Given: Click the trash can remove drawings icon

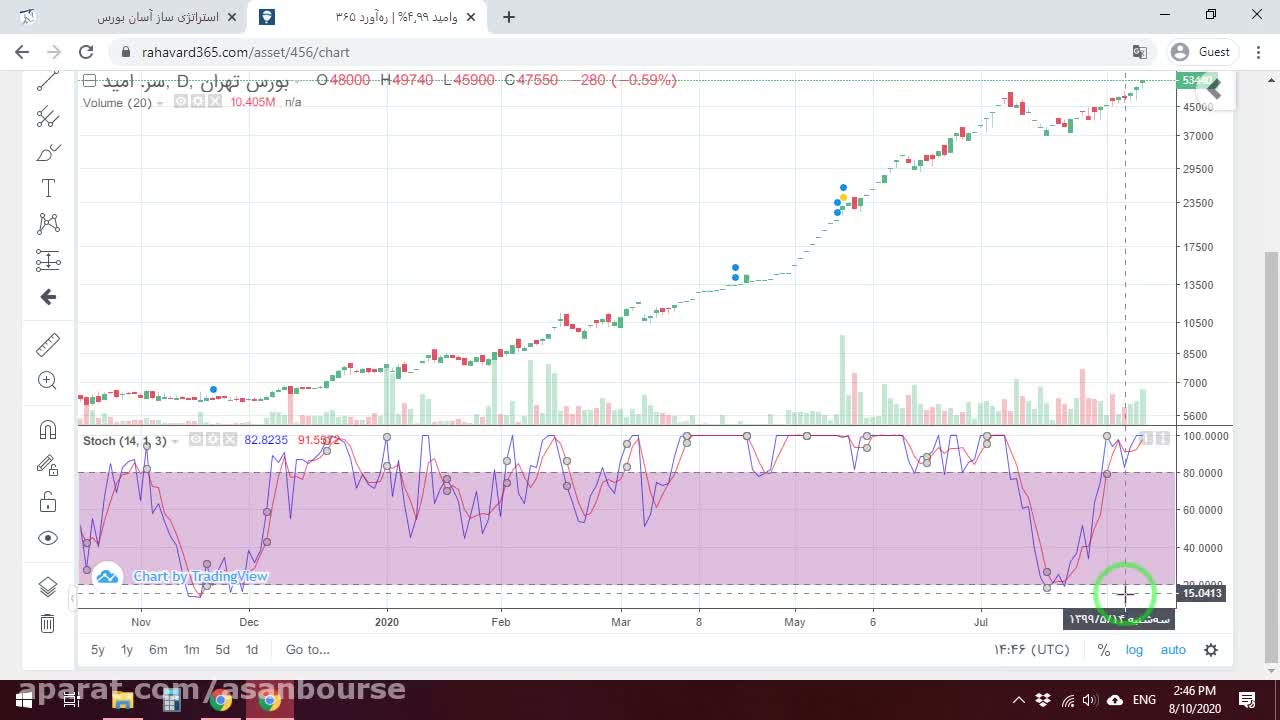Looking at the screenshot, I should click(x=47, y=624).
